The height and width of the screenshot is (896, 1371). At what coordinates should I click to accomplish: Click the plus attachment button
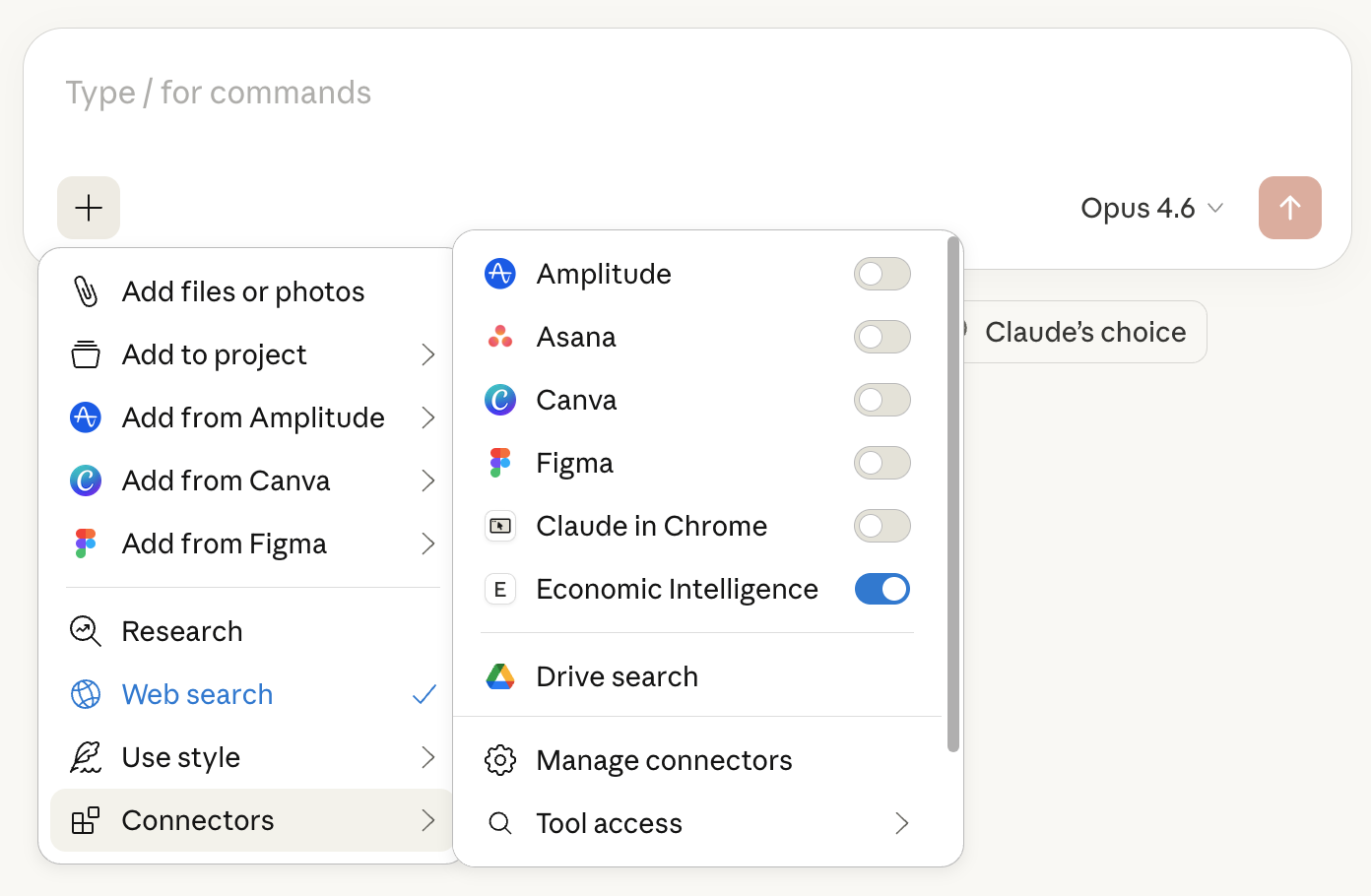click(x=89, y=208)
